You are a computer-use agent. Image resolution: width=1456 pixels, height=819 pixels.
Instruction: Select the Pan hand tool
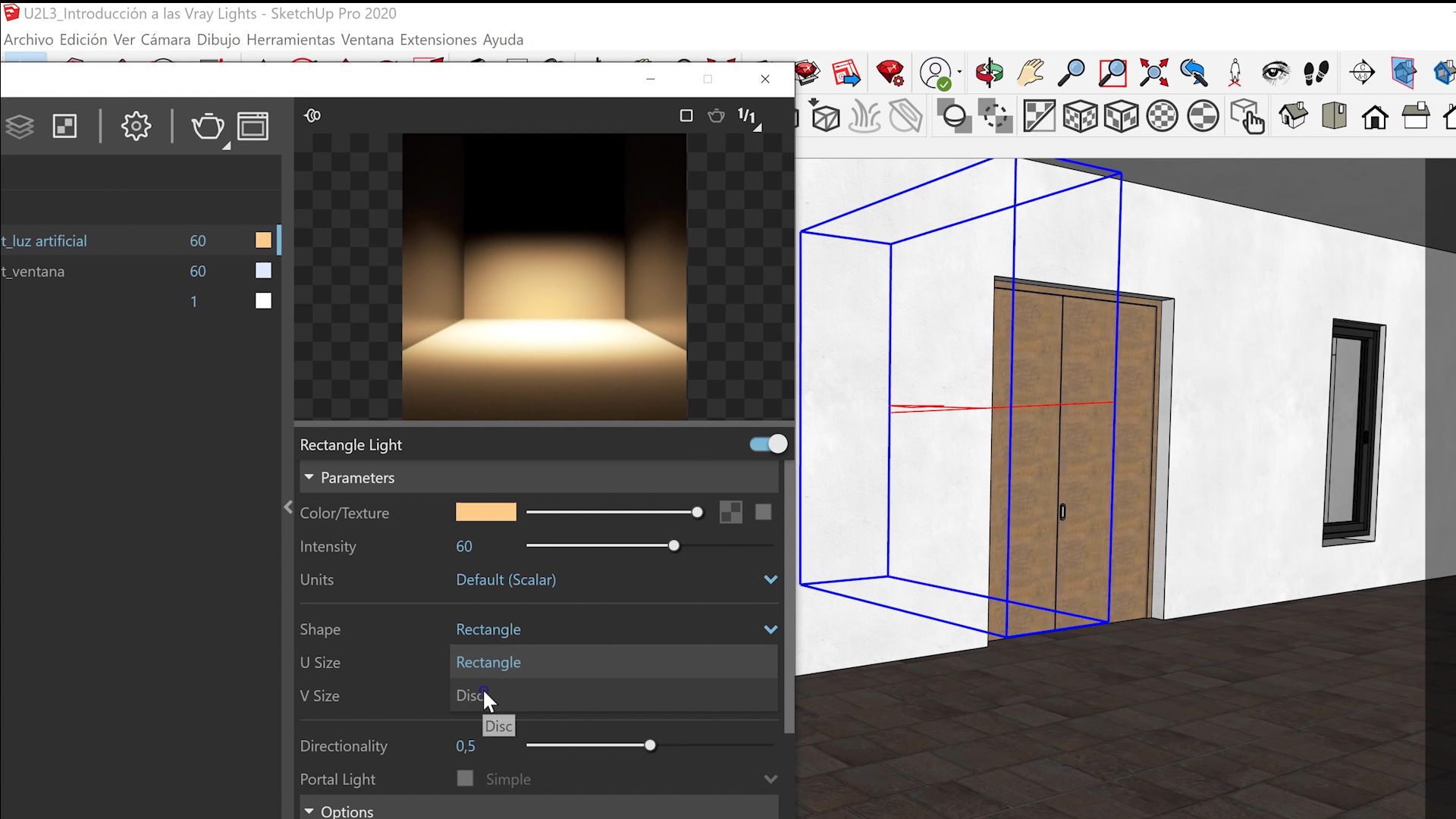[x=1031, y=73]
